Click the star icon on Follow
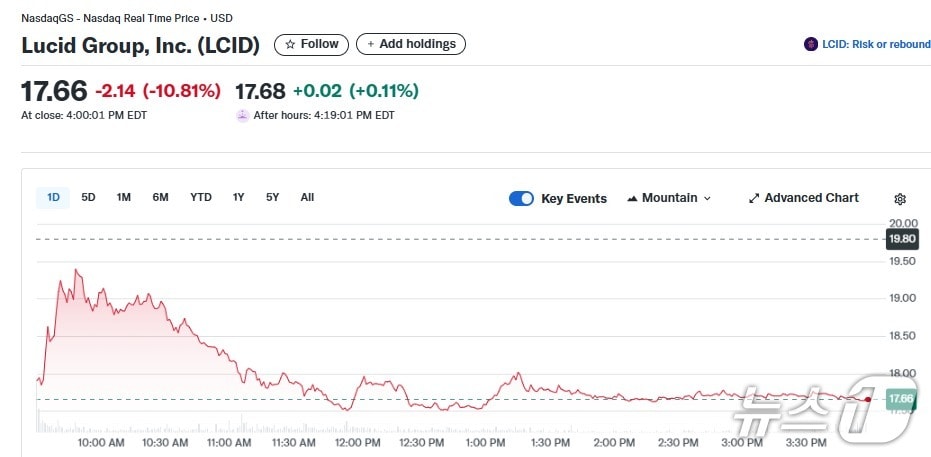 tap(290, 44)
